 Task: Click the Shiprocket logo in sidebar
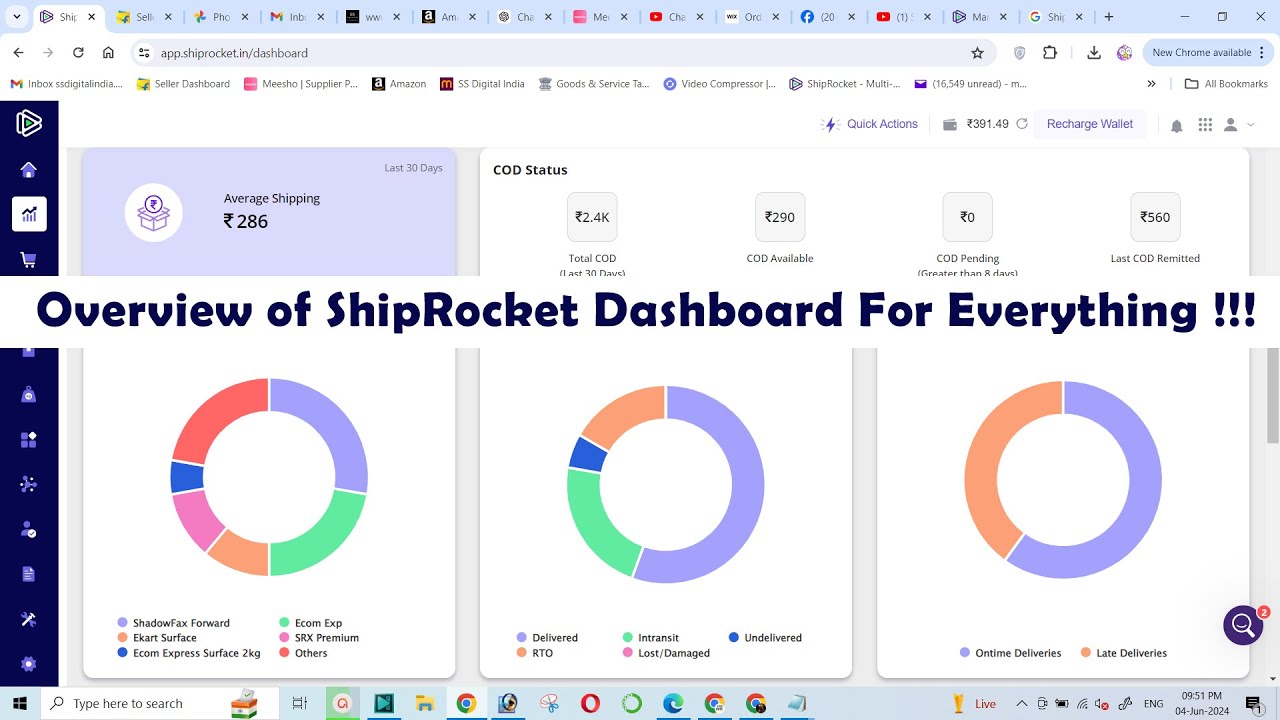pos(29,123)
